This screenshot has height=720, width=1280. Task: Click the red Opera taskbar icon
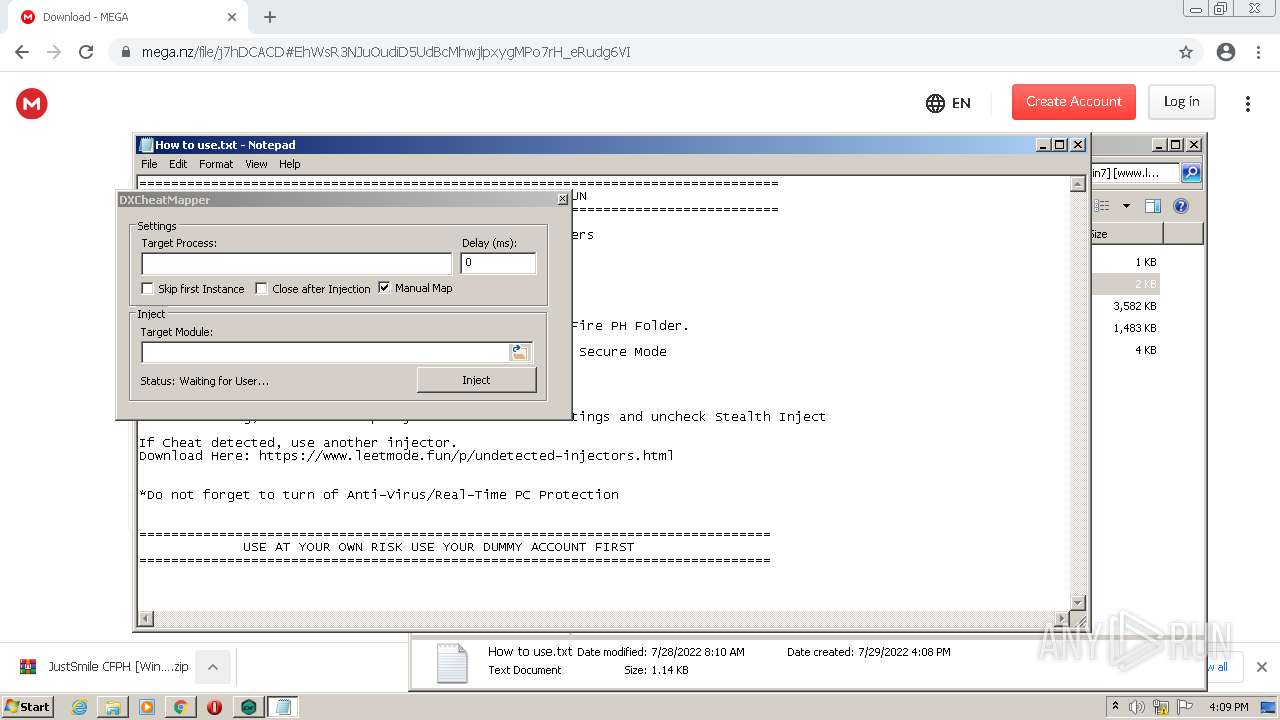pos(214,707)
